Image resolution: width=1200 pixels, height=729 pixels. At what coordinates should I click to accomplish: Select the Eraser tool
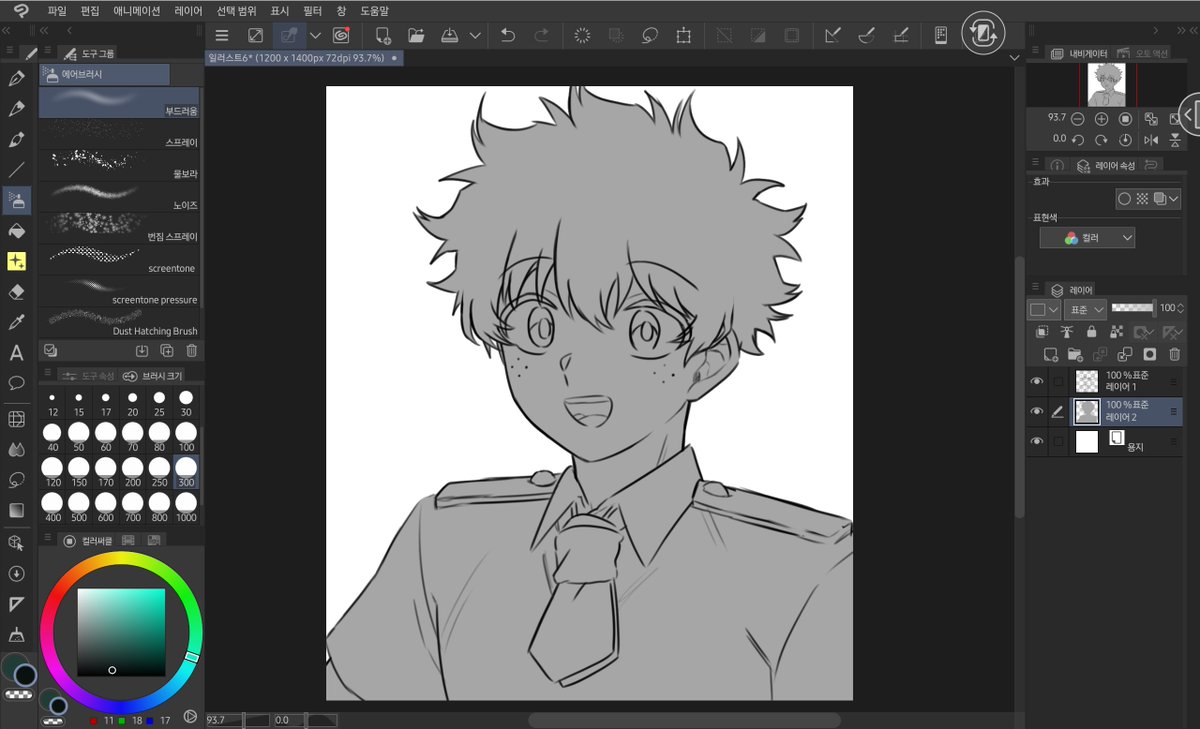pos(16,292)
